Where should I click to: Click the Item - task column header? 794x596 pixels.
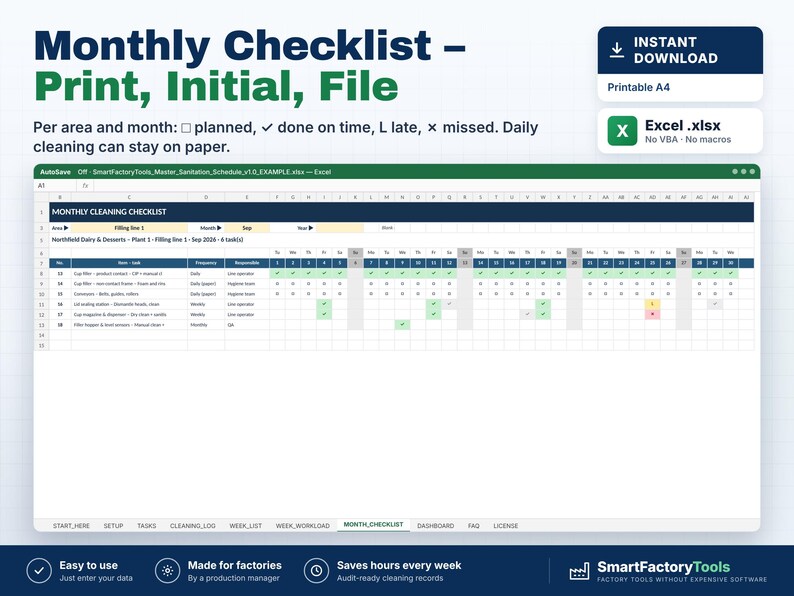129,263
